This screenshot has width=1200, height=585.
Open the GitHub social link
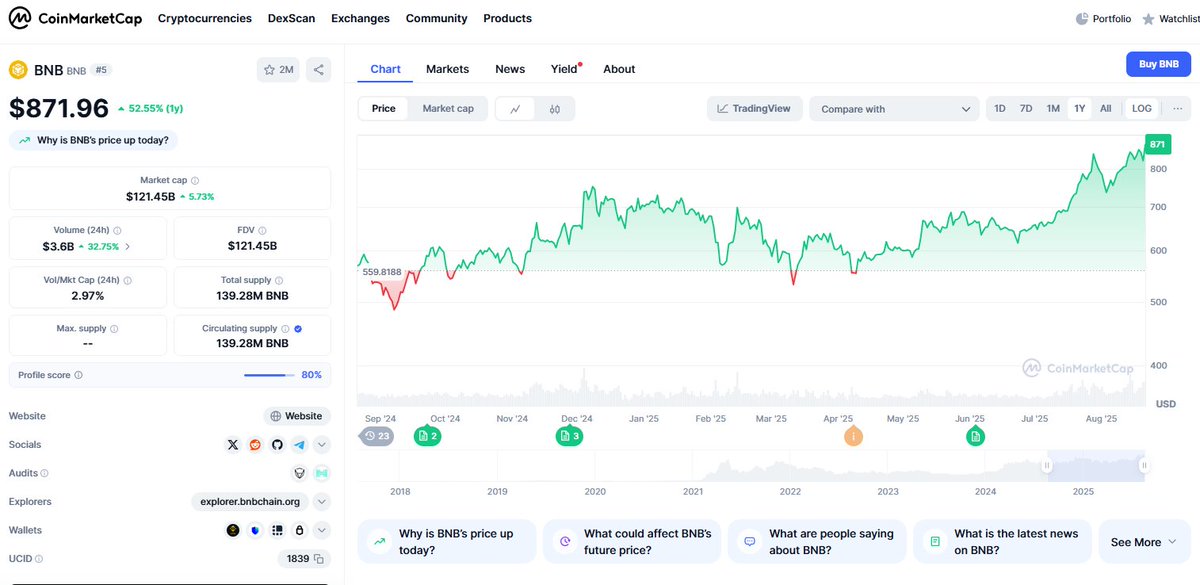coord(277,445)
